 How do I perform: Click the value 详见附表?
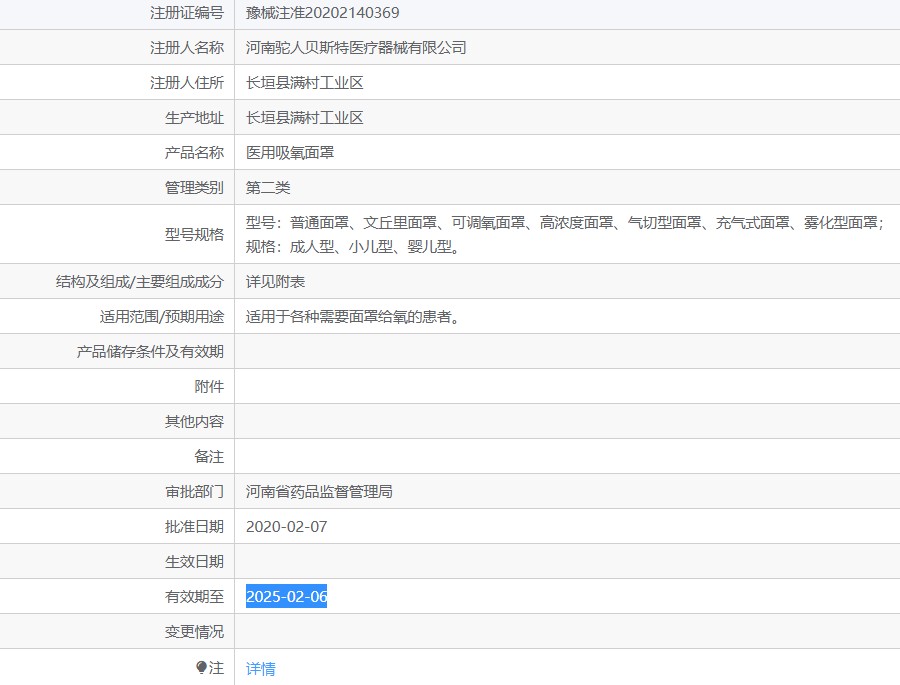point(276,281)
